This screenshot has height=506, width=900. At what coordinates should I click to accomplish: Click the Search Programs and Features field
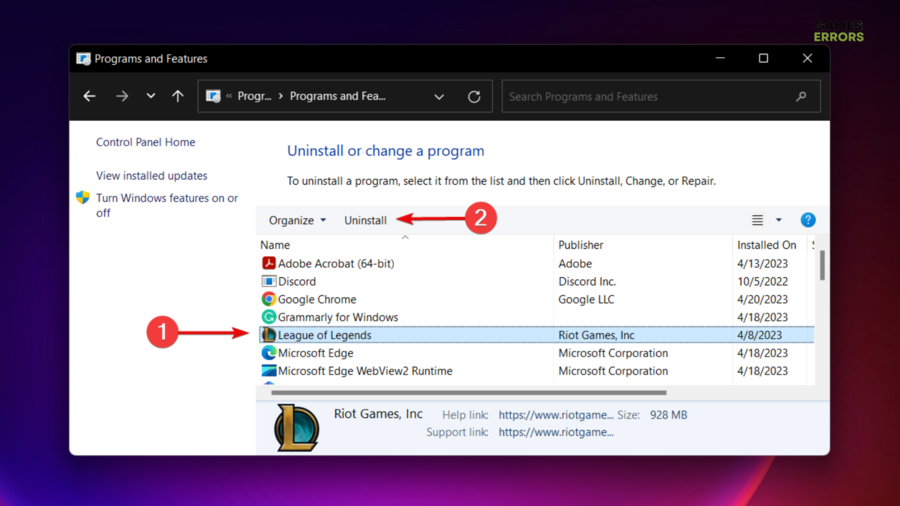pyautogui.click(x=650, y=97)
